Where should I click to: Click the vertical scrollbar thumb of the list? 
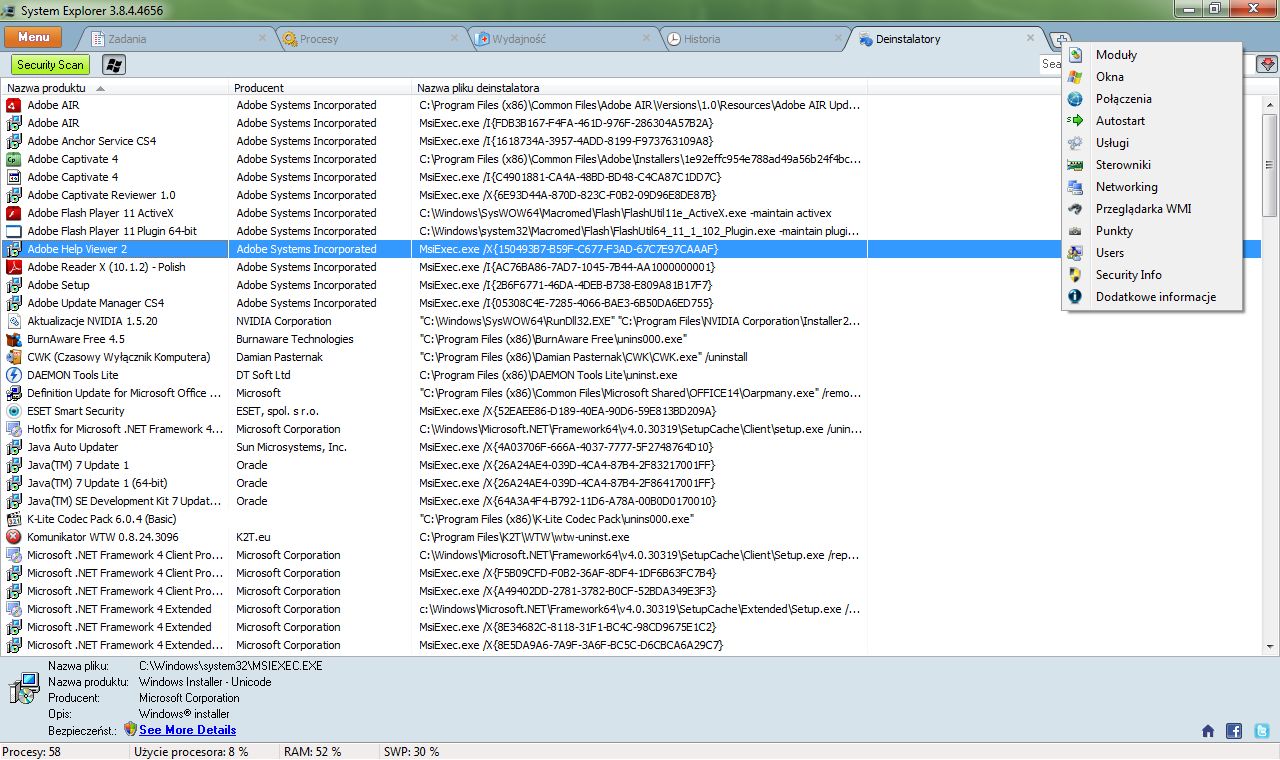coord(1270,165)
